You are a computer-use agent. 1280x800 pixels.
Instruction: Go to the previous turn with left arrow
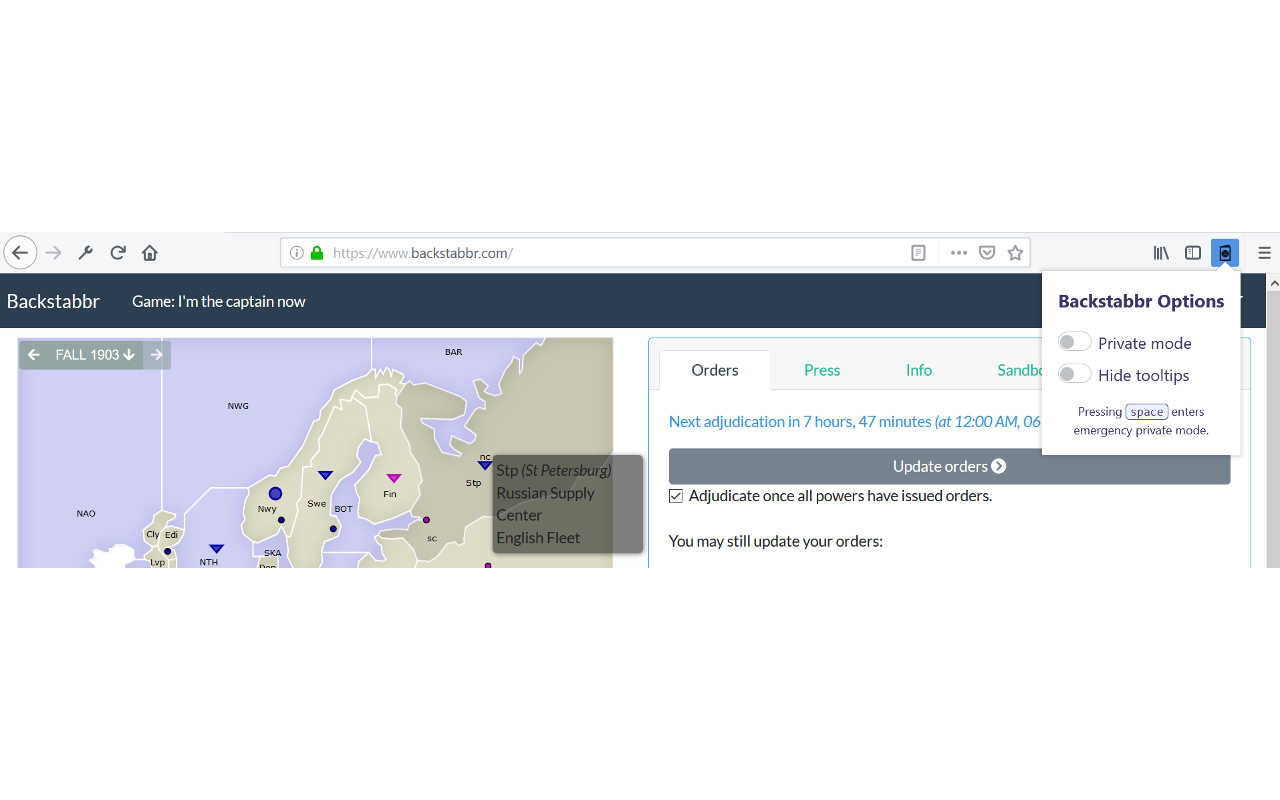33,355
